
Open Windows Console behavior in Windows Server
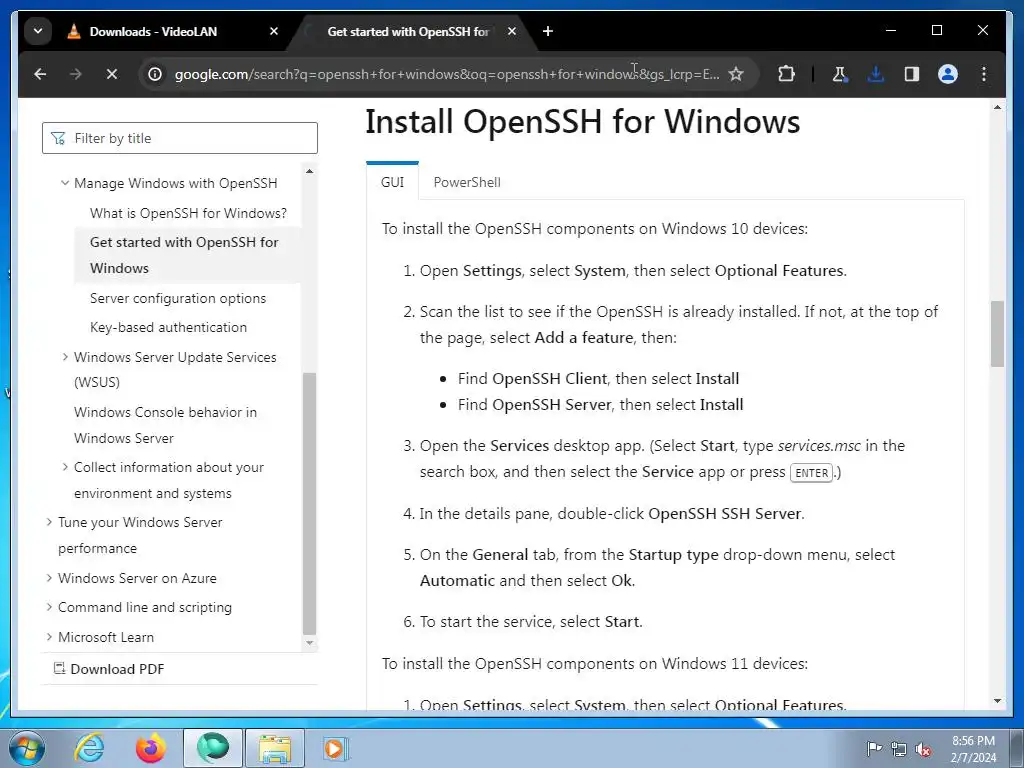165,425
